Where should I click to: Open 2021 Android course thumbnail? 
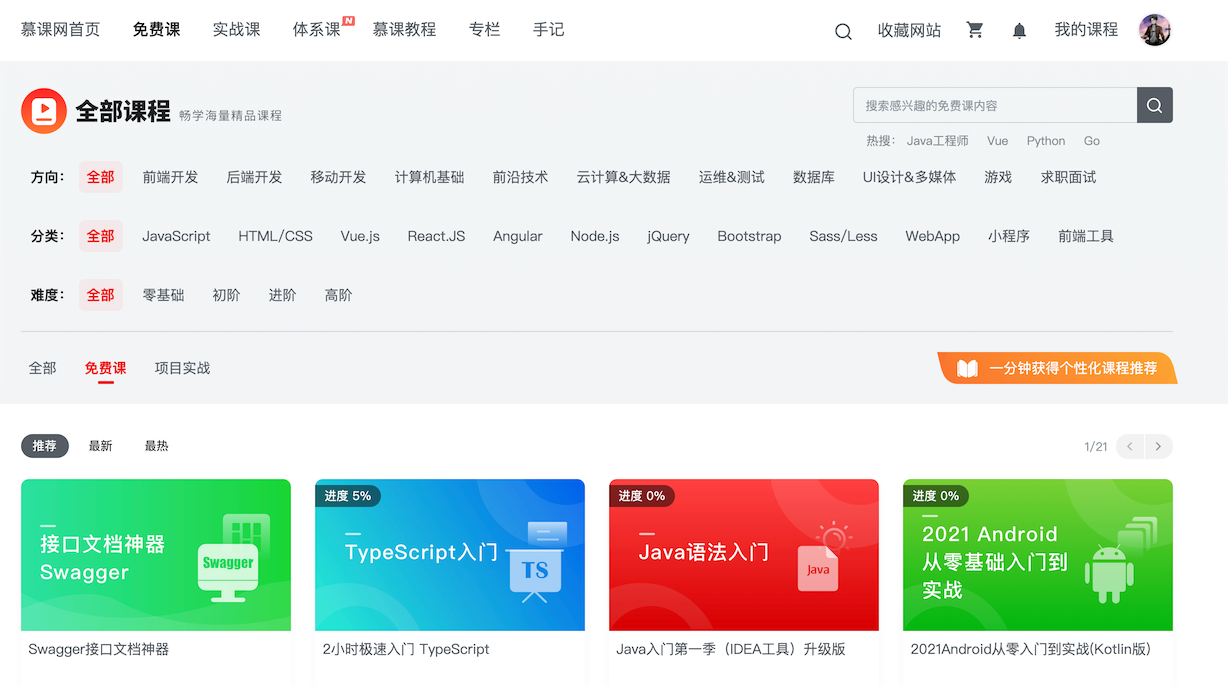[x=1038, y=555]
